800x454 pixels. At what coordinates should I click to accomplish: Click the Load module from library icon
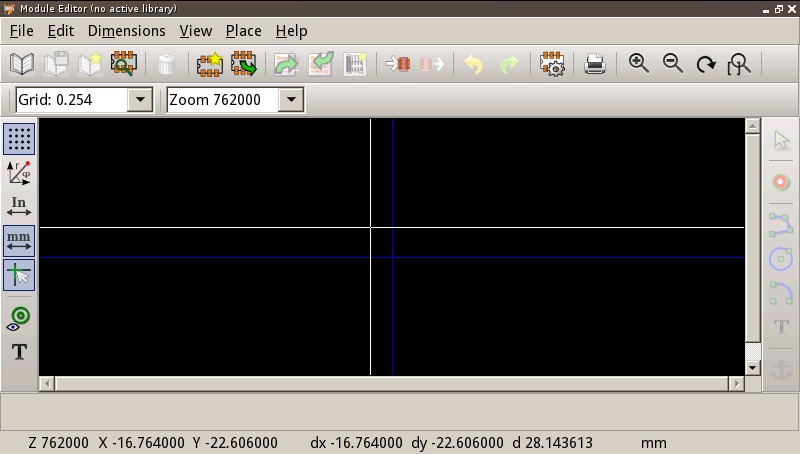pos(244,64)
